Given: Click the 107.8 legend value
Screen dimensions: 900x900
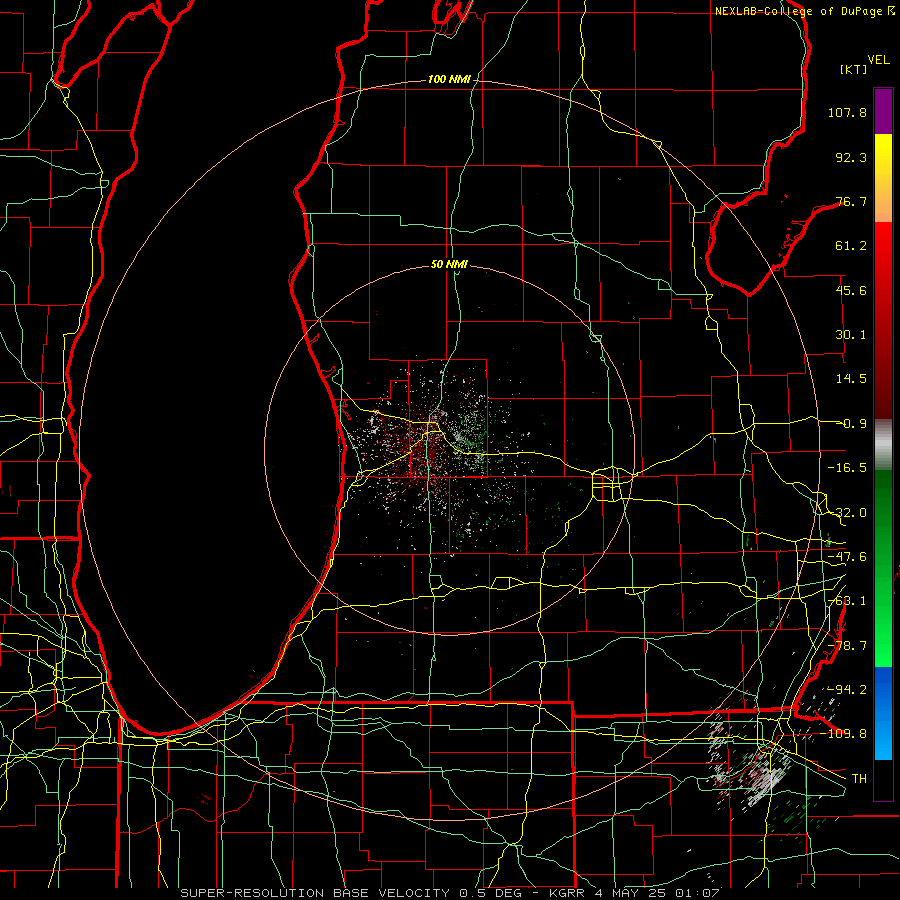Looking at the screenshot, I should pos(847,112).
